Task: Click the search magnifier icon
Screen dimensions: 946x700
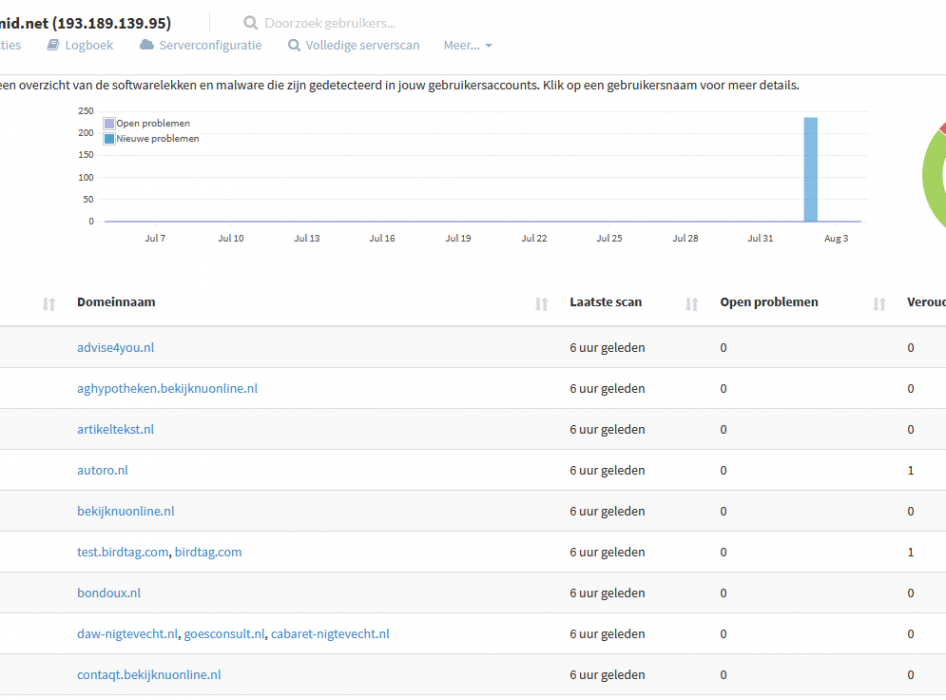Action: (250, 23)
